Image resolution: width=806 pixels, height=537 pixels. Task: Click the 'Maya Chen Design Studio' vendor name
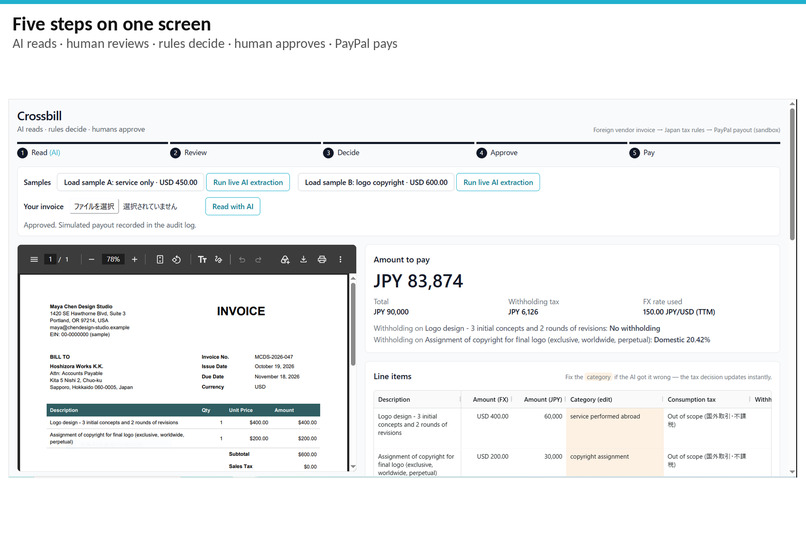click(x=81, y=306)
